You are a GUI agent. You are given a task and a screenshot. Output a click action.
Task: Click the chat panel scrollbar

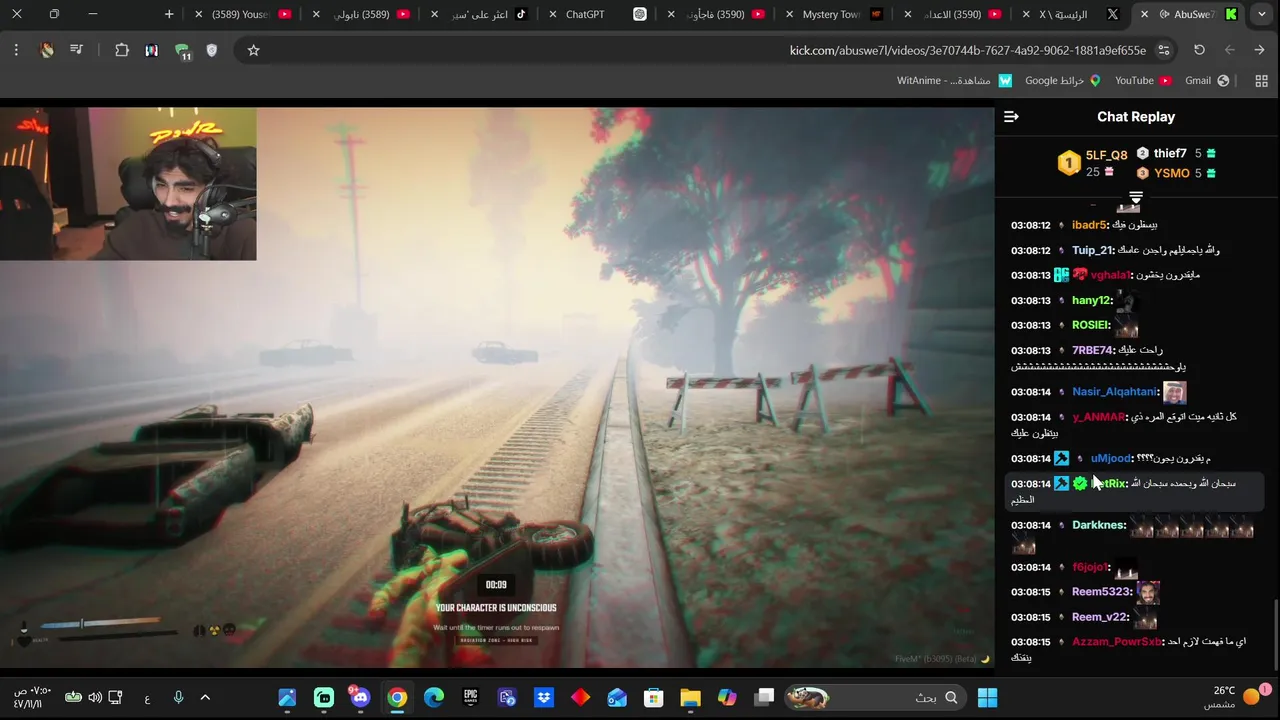pyautogui.click(x=1275, y=635)
